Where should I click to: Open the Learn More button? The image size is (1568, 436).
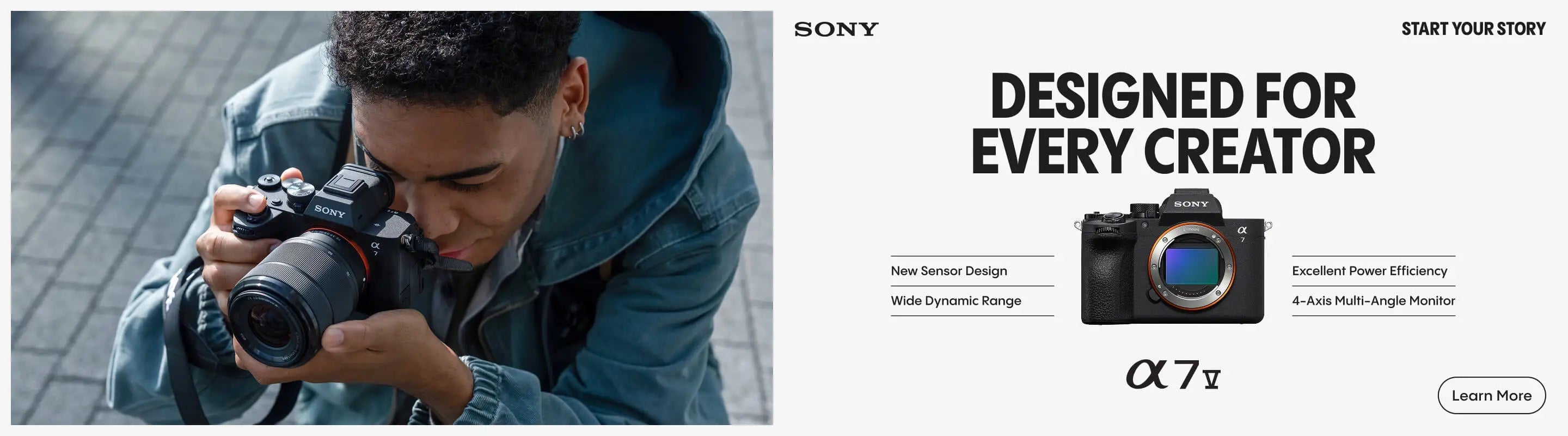click(x=1491, y=395)
